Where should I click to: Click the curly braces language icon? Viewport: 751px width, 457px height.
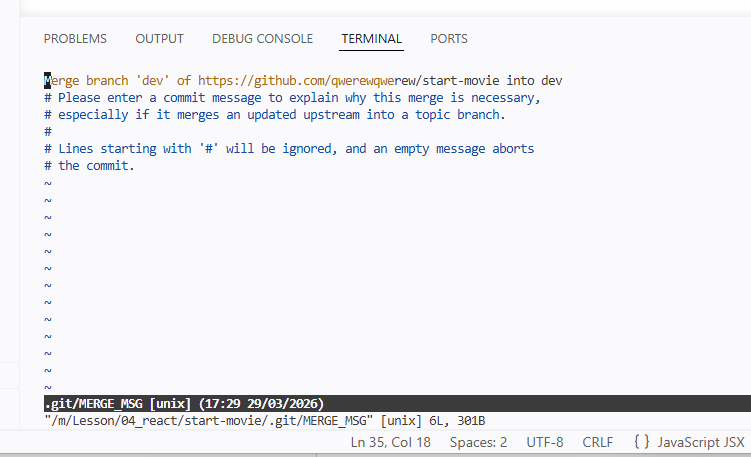[642, 442]
